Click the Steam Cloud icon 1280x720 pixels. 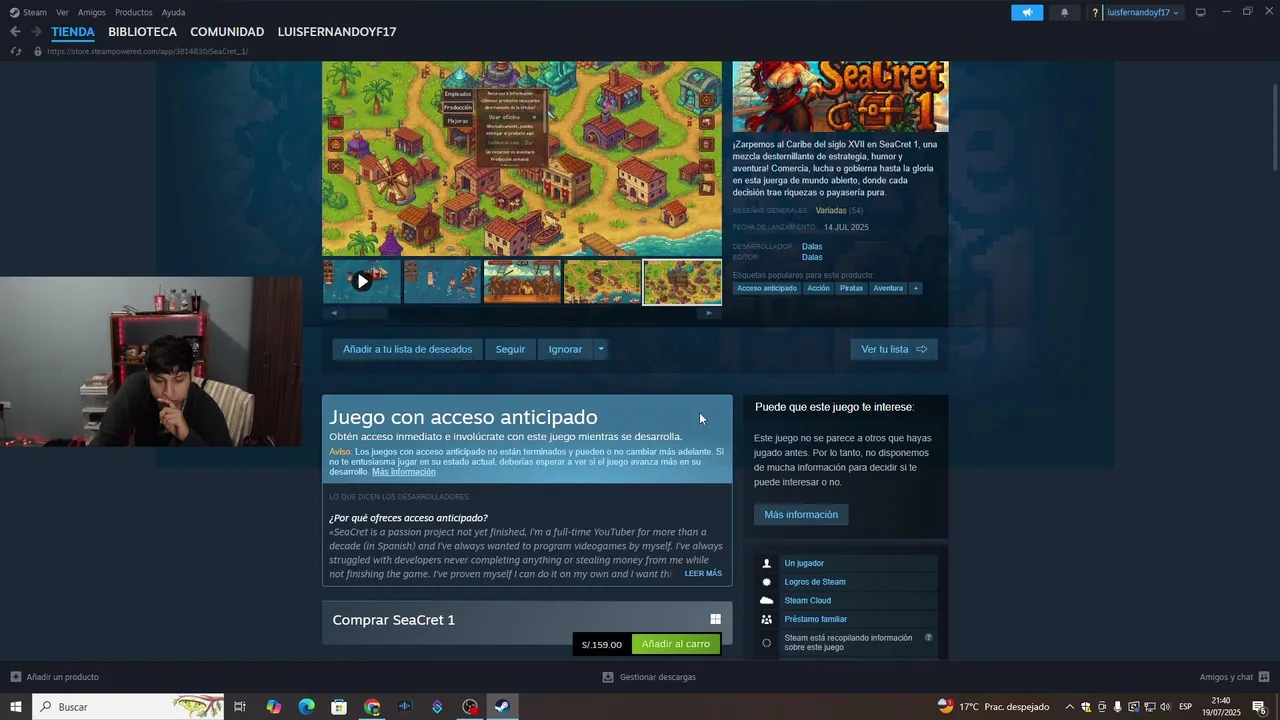click(767, 600)
